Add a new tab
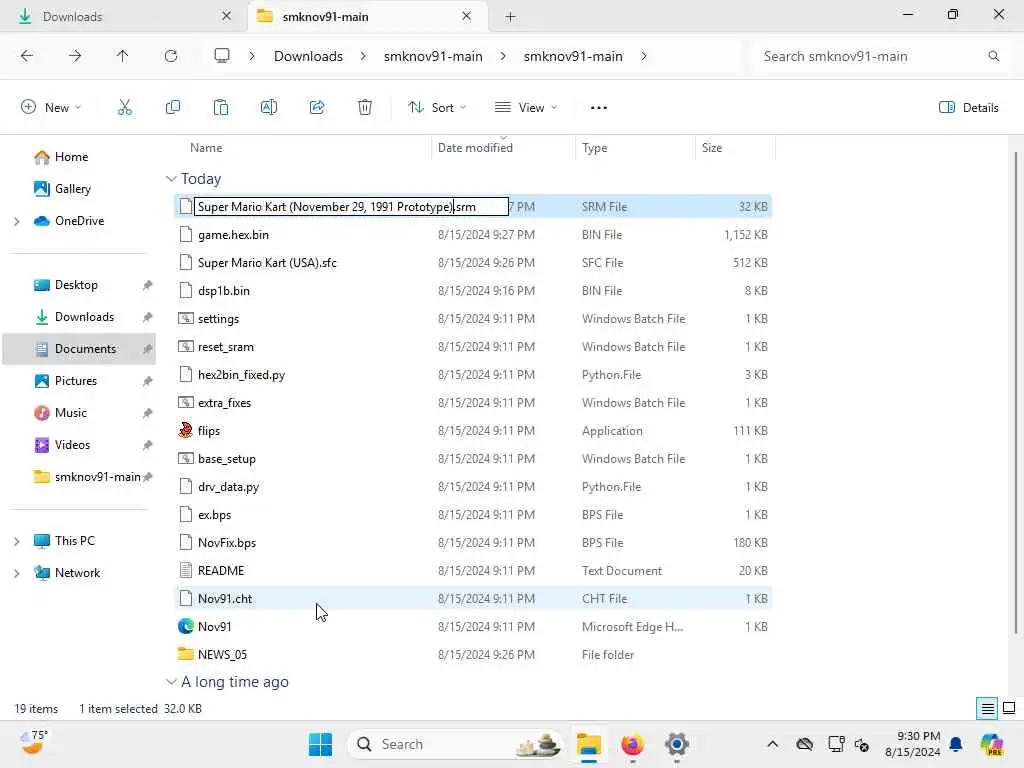Screen dimensions: 1024x768 (x=511, y=17)
